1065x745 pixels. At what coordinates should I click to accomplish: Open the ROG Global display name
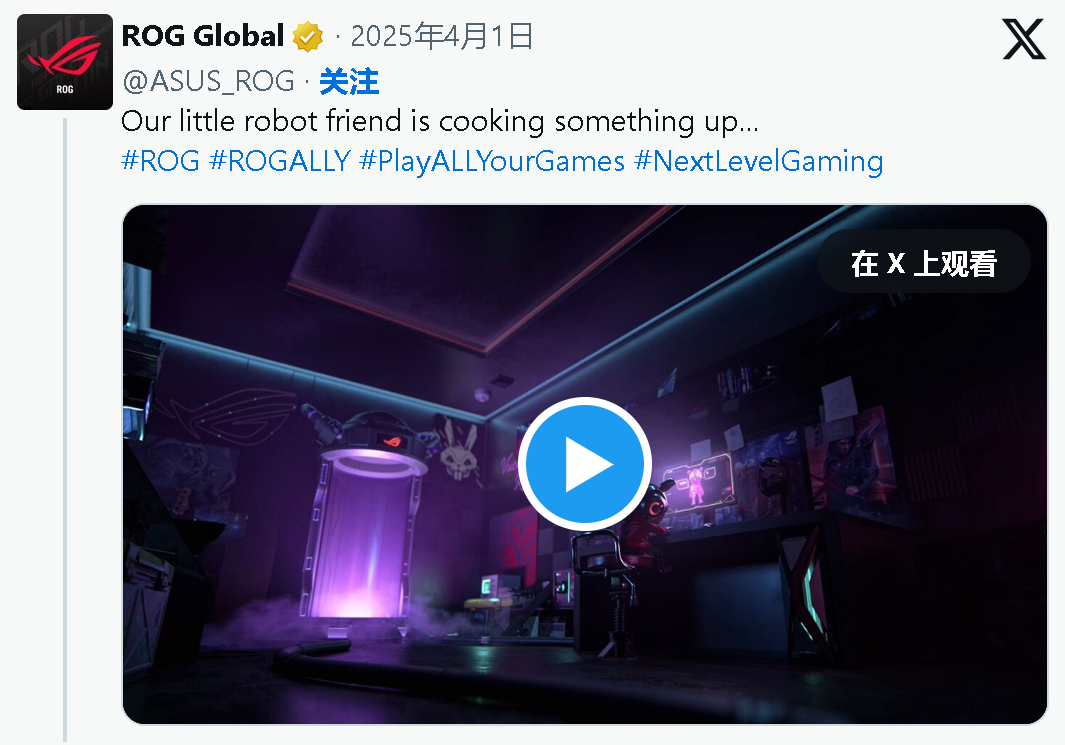(202, 36)
